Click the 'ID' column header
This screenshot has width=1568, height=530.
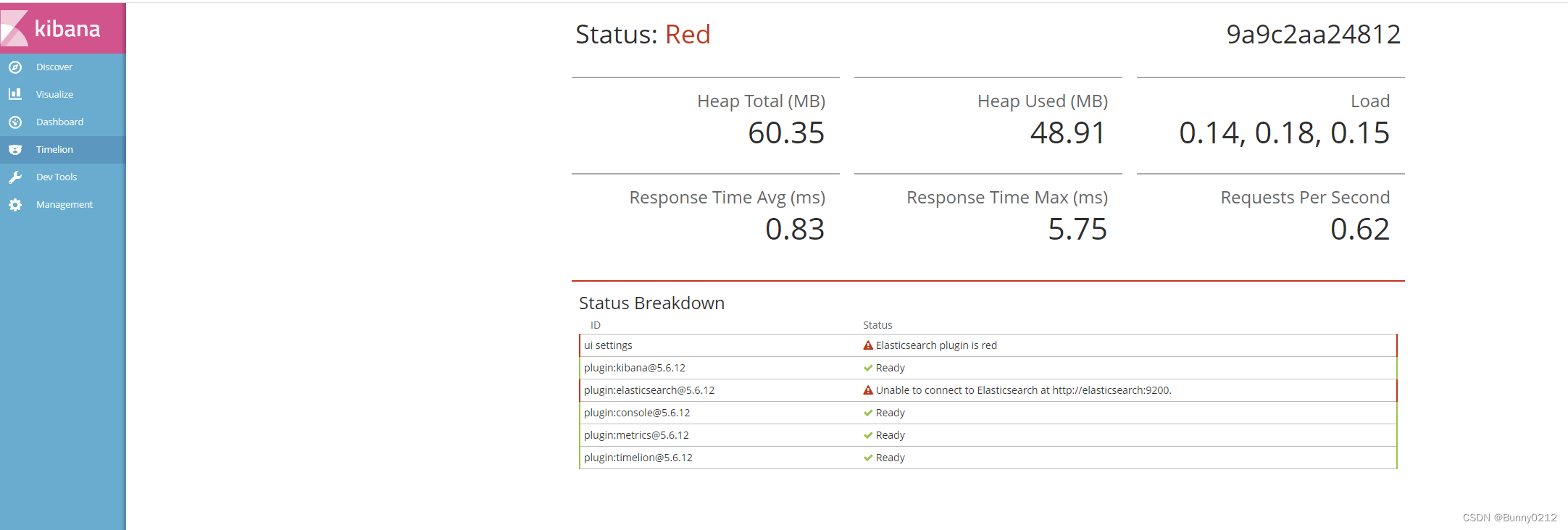(595, 325)
